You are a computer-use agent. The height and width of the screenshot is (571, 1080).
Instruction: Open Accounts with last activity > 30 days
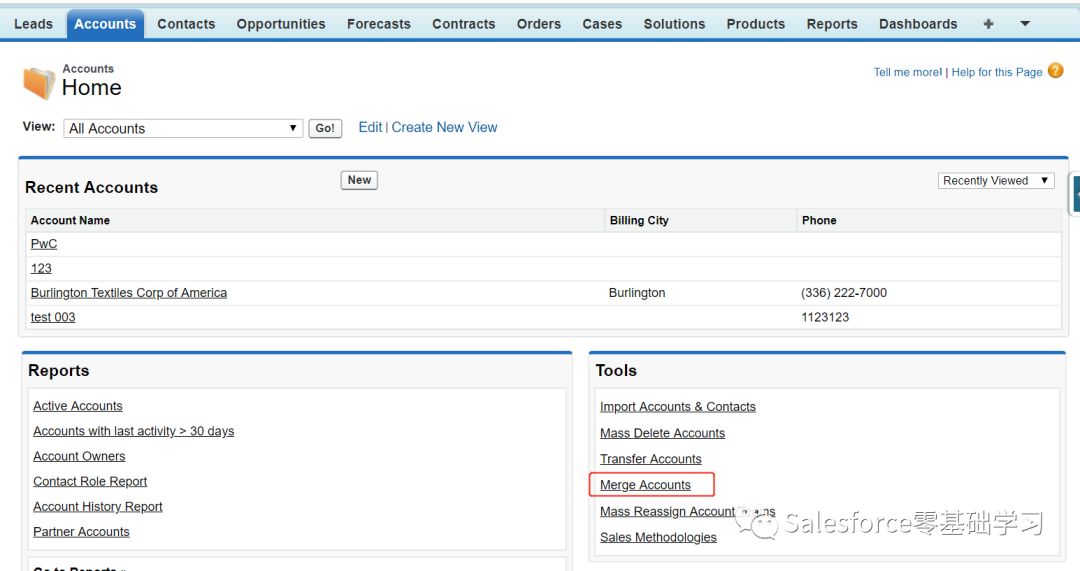pos(134,431)
